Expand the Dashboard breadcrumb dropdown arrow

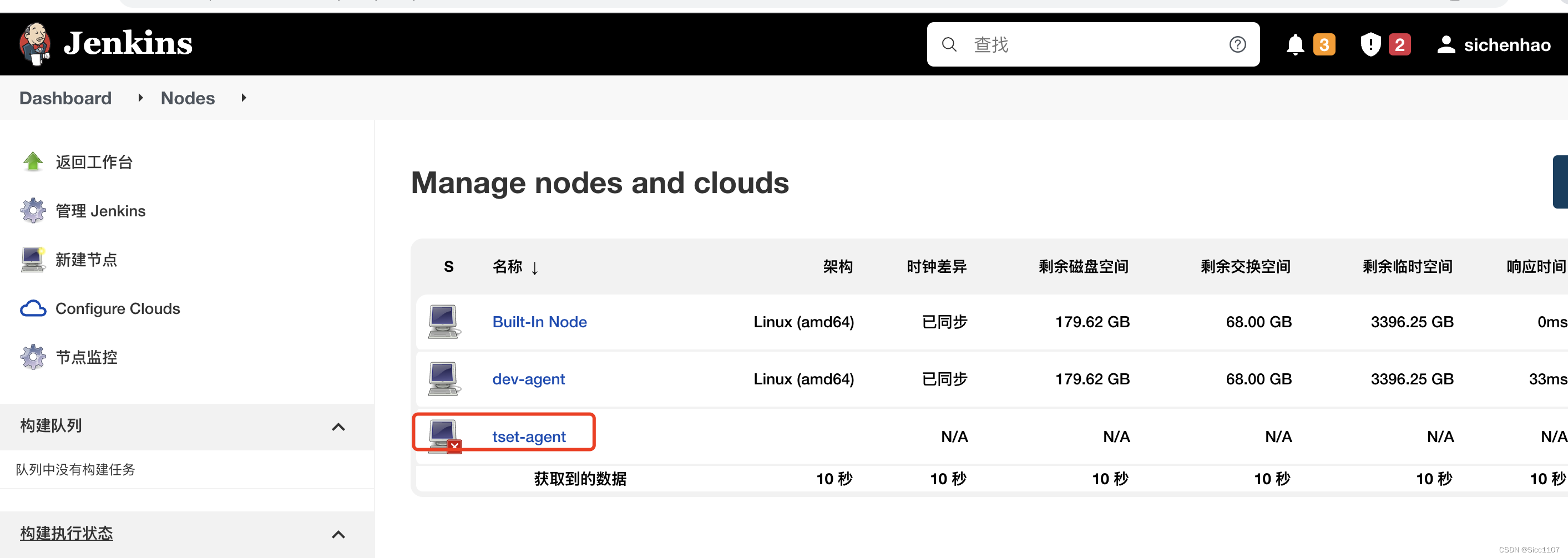point(140,98)
